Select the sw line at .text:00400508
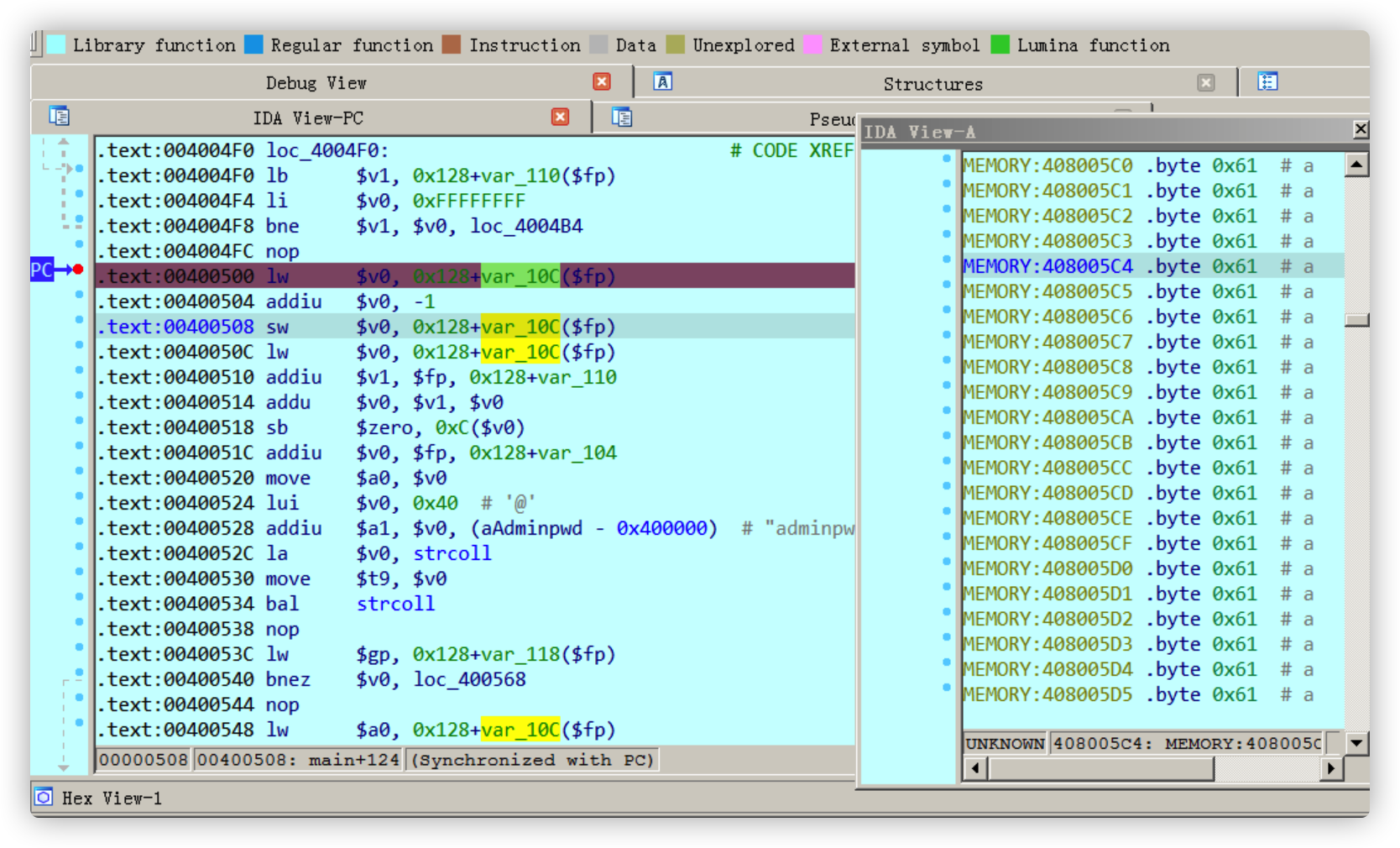The width and height of the screenshot is (1400, 848). coord(475,327)
